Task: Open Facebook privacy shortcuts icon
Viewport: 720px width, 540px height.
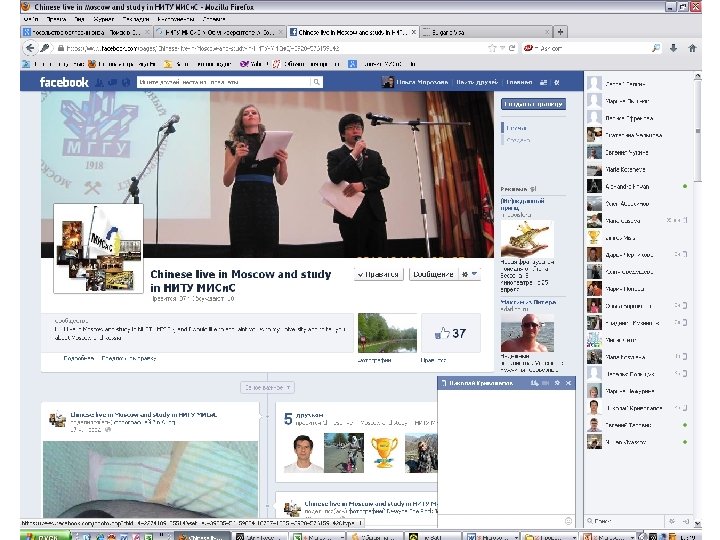Action: (543, 83)
